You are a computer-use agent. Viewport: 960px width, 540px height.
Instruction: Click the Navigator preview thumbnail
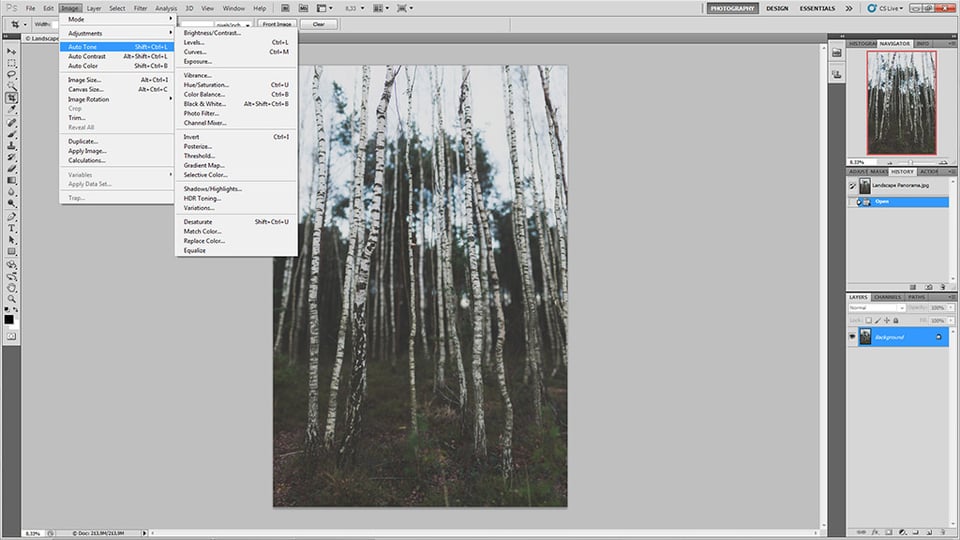[x=901, y=102]
